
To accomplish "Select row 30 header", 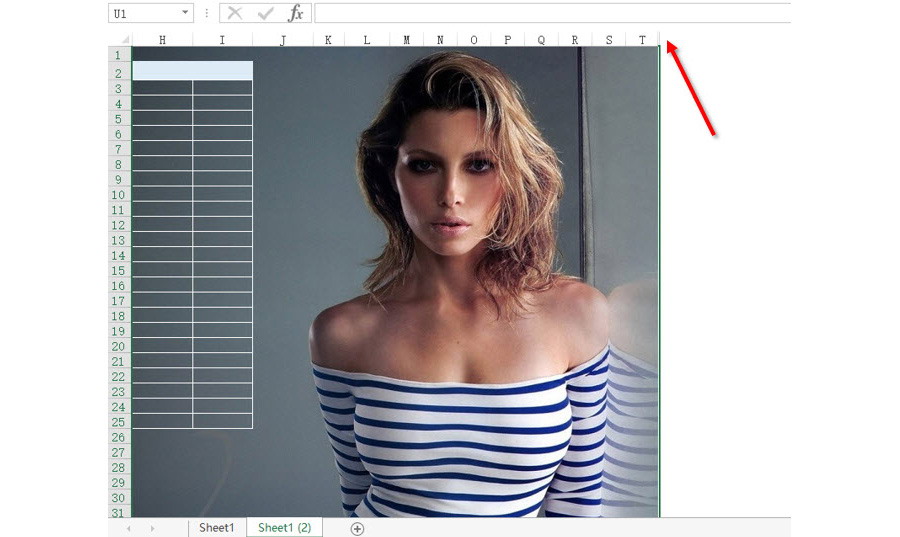I will 119,497.
